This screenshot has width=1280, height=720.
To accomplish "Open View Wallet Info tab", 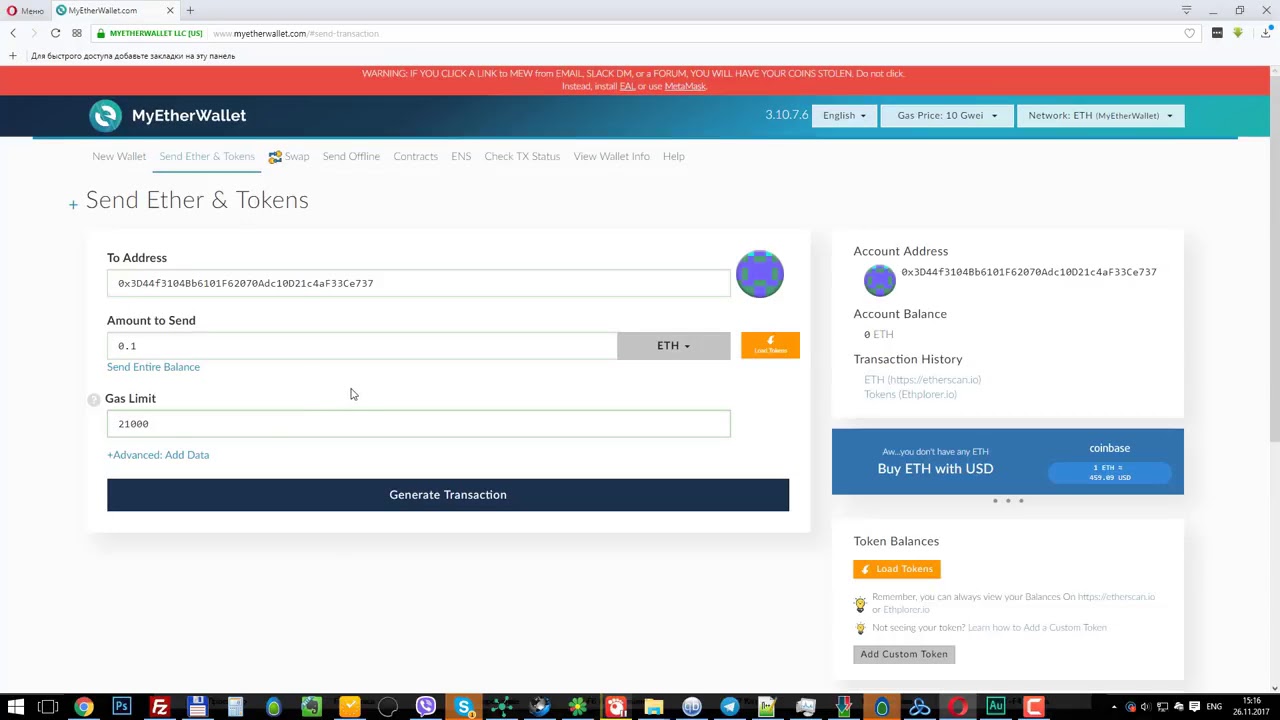I will pyautogui.click(x=611, y=156).
